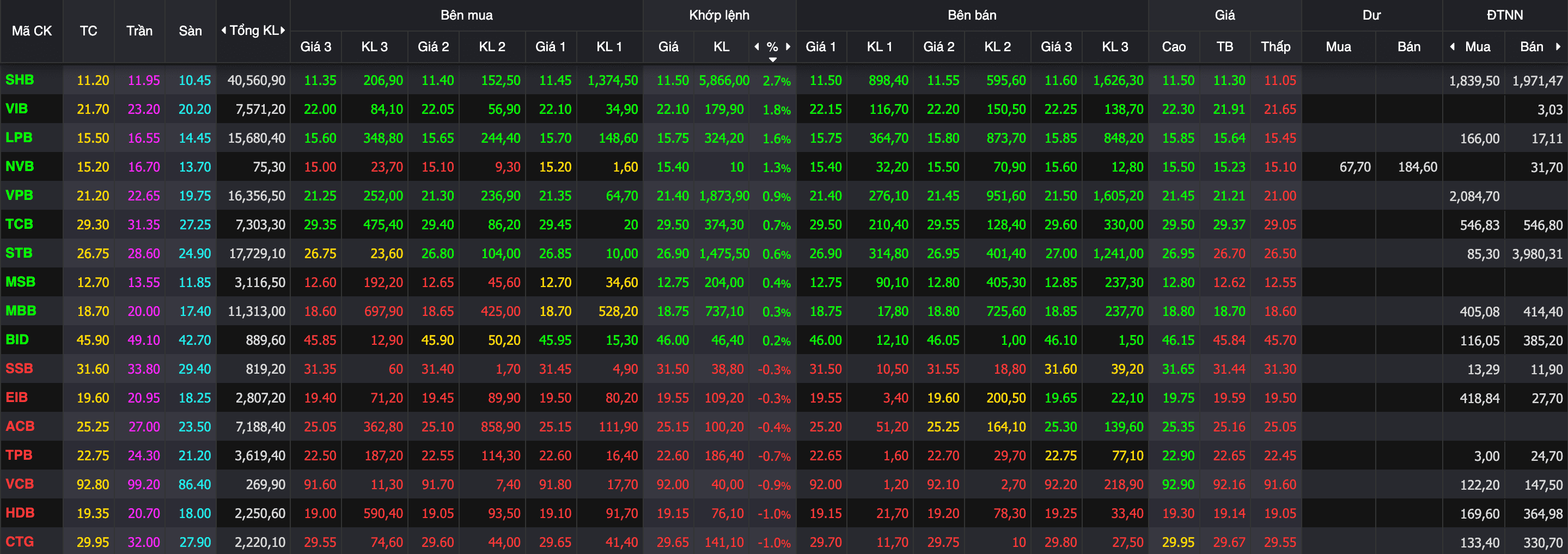Click Thấp price column header
This screenshot has height=554, width=1568.
click(1275, 46)
